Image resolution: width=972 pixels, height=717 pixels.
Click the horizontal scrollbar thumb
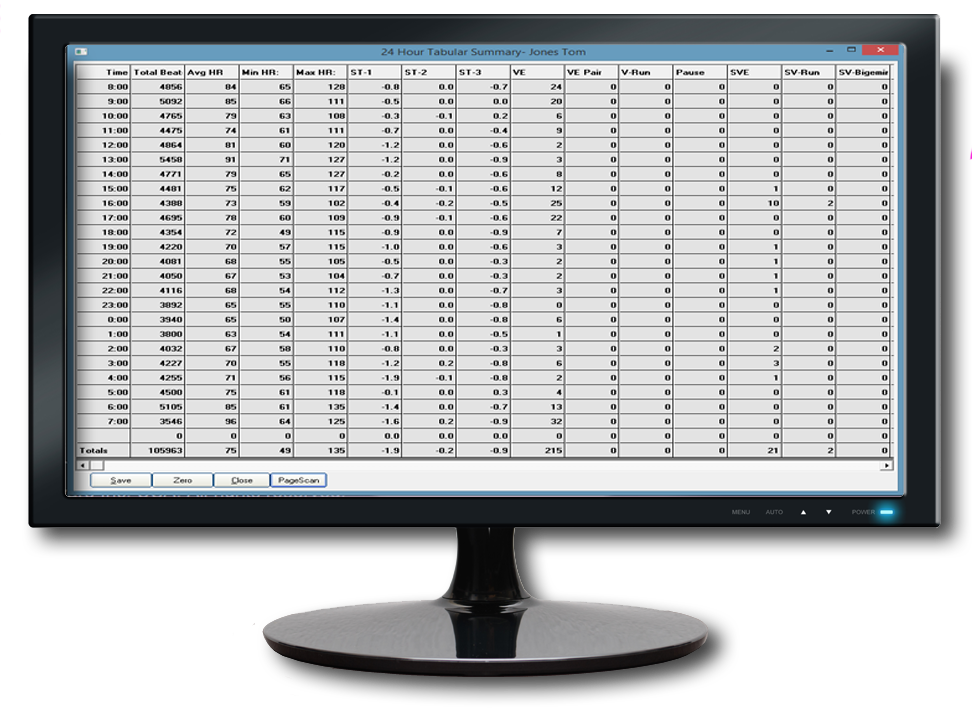click(97, 466)
